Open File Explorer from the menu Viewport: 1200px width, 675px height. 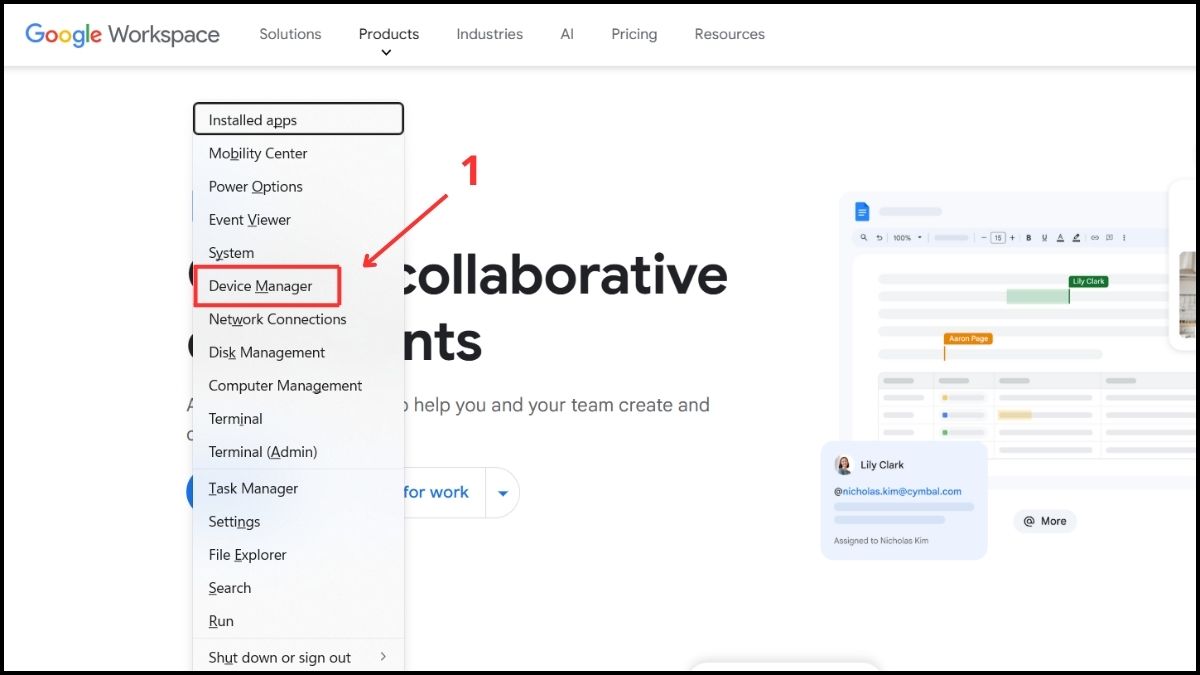point(298,554)
